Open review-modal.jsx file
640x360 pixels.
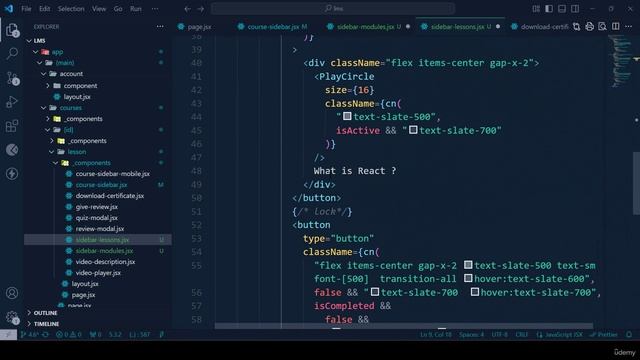click(100, 229)
